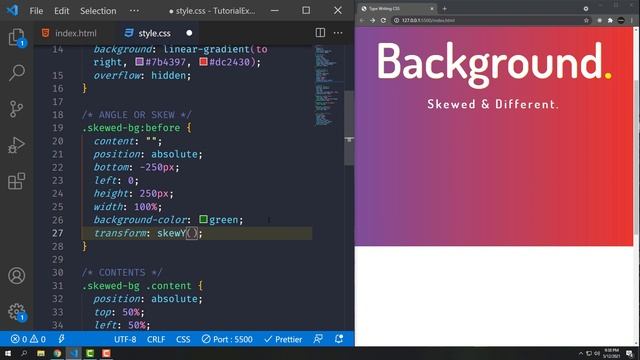Select the style.css editor tab
The width and height of the screenshot is (640, 360).
click(154, 33)
